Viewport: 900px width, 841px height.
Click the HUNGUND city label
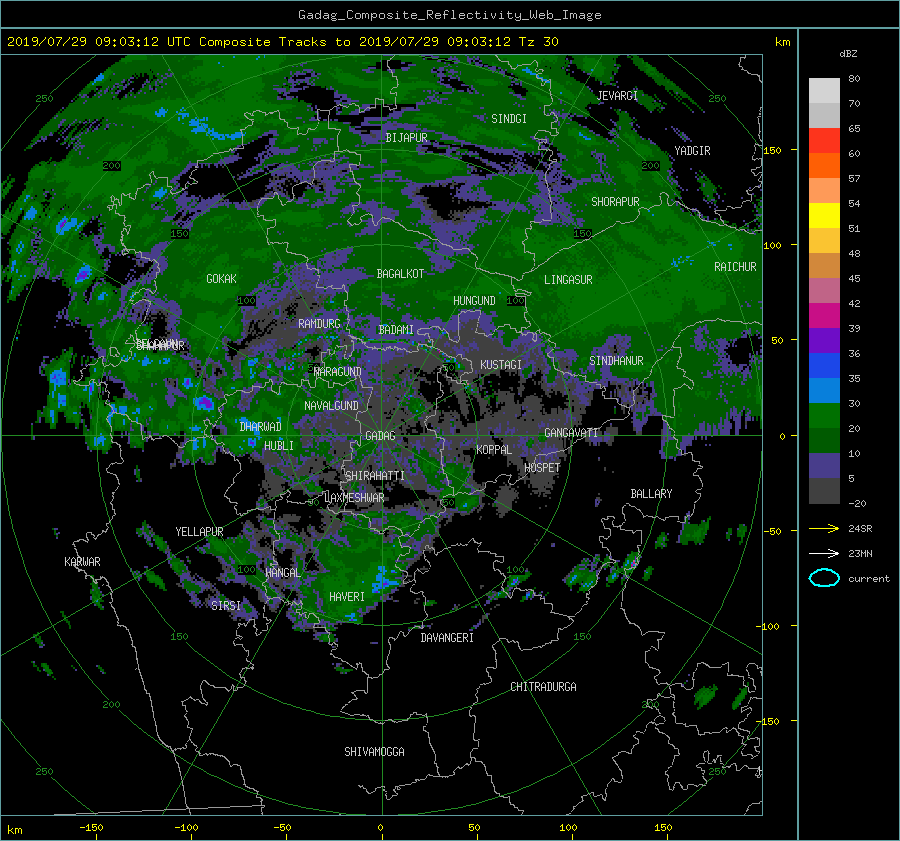[x=474, y=301]
